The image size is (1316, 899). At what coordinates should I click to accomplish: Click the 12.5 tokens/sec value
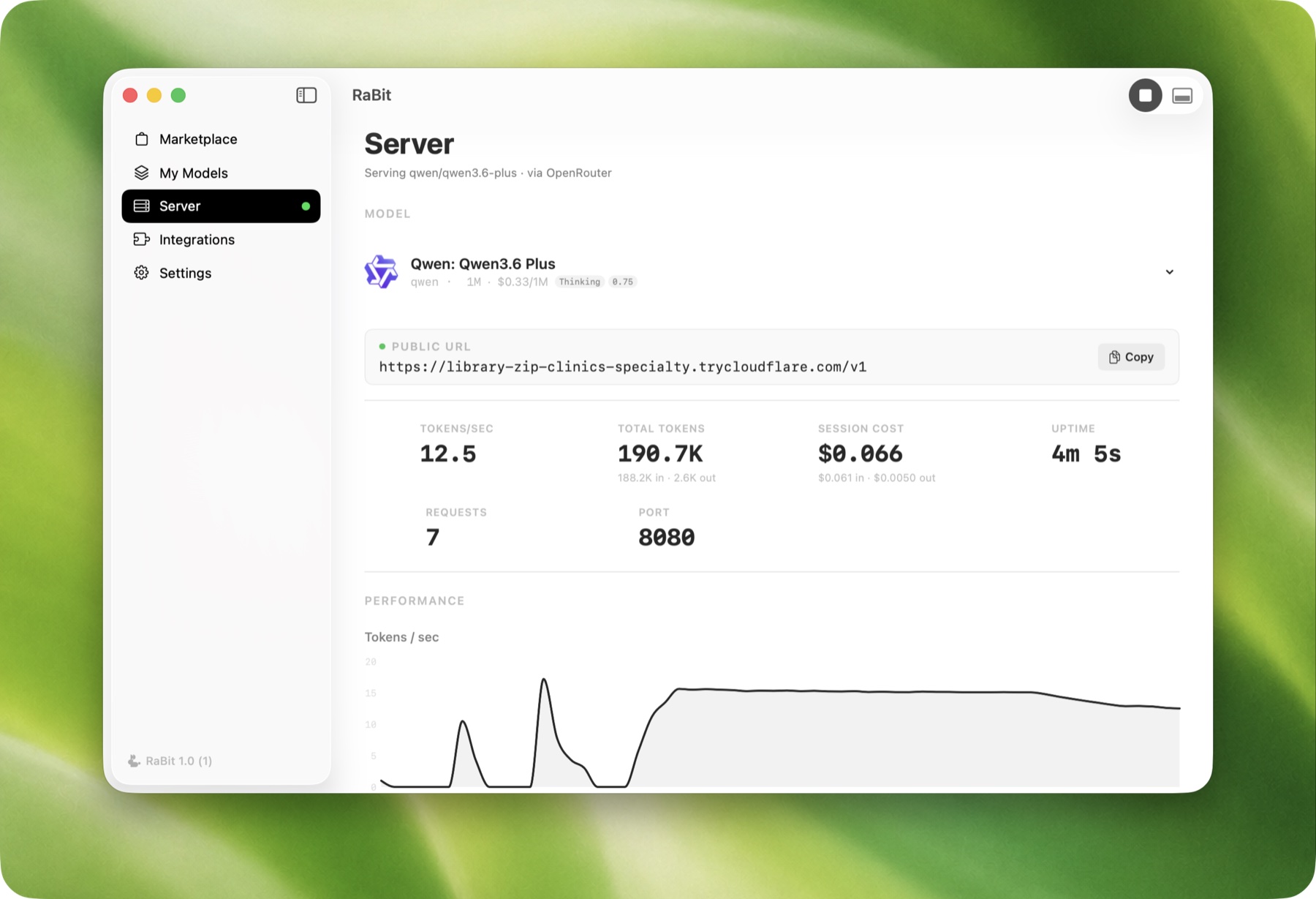tap(448, 454)
